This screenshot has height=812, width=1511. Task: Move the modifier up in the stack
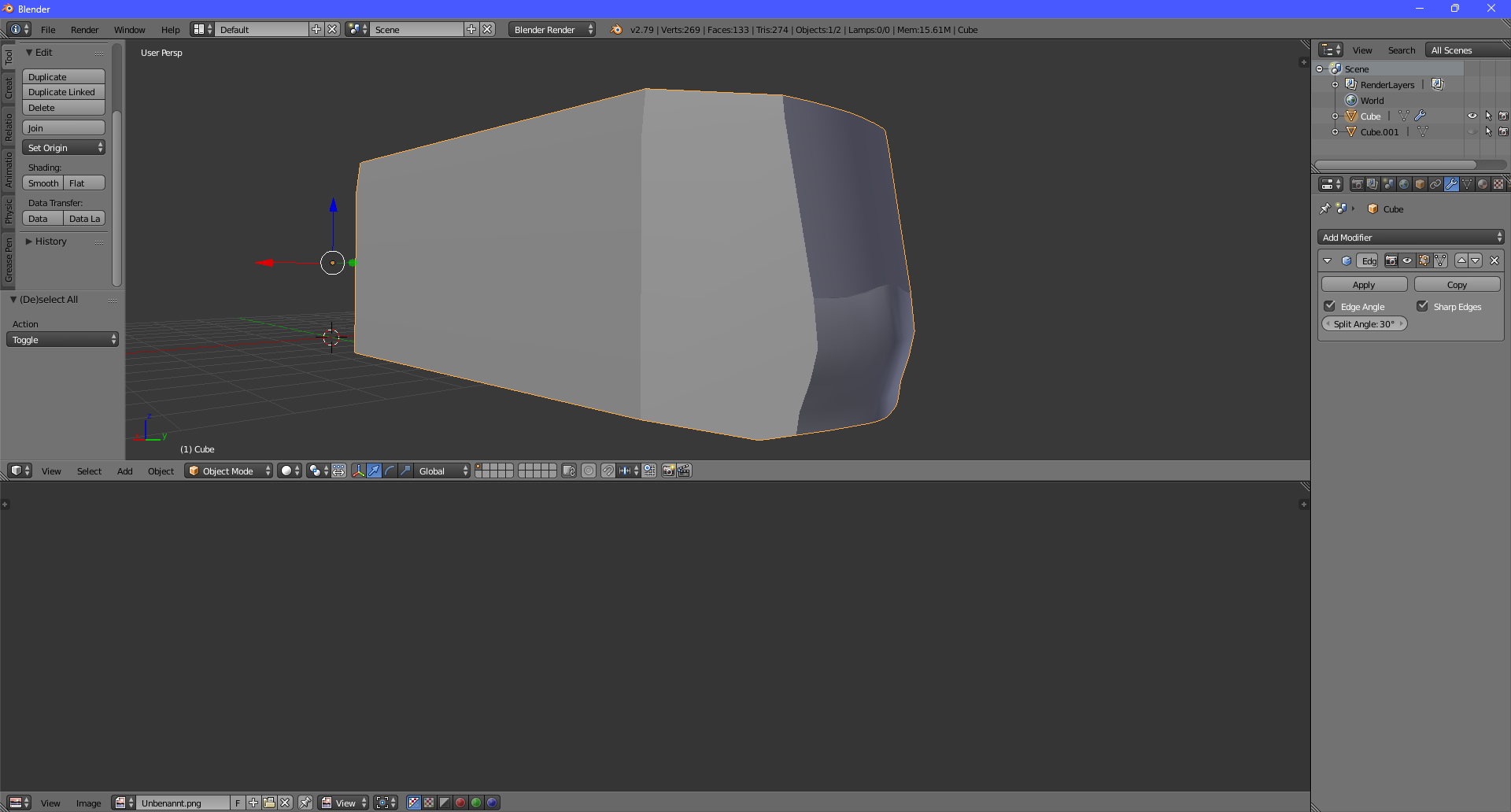coord(1461,260)
